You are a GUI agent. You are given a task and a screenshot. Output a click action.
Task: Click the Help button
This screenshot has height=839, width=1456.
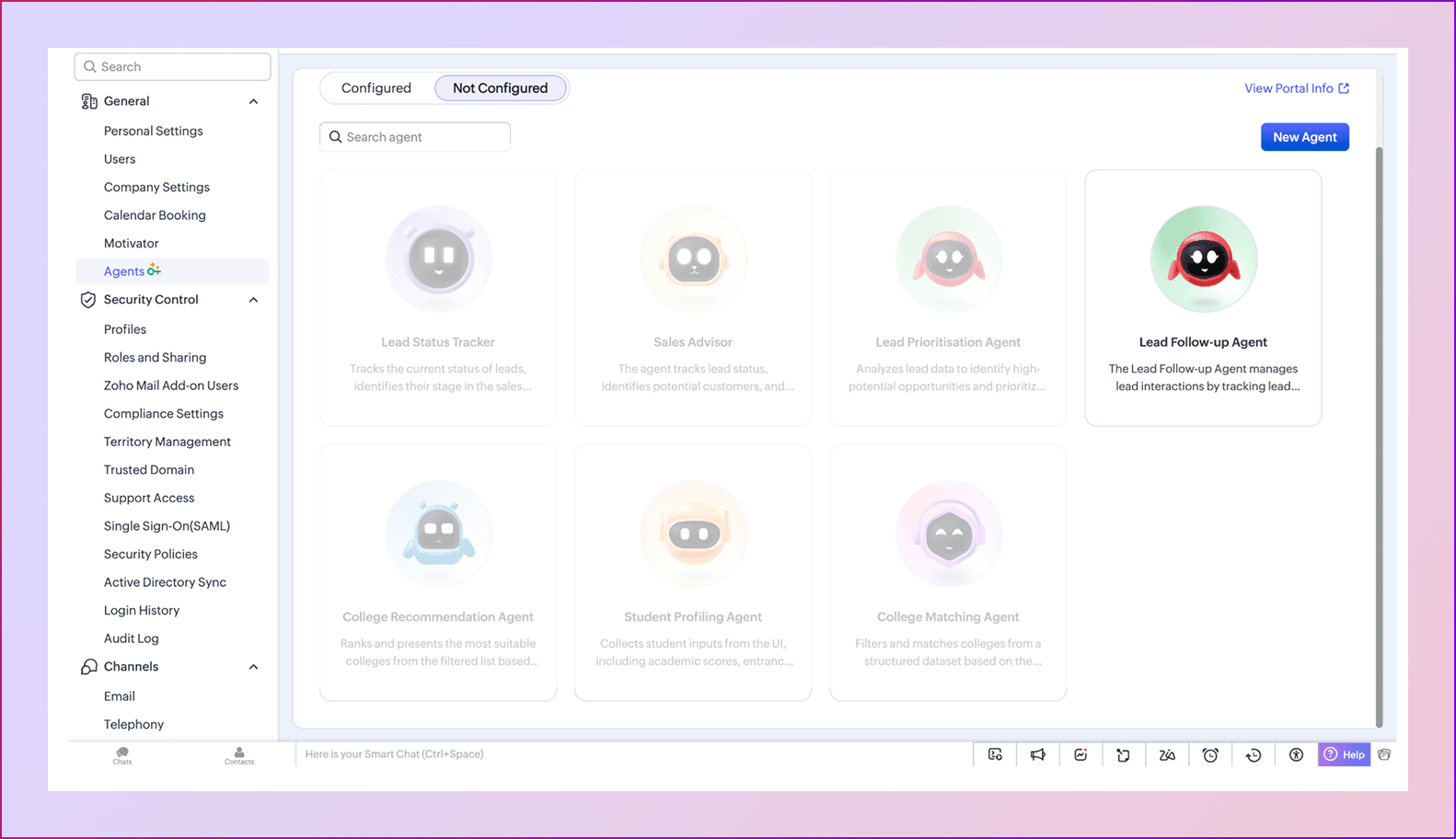pyautogui.click(x=1344, y=754)
